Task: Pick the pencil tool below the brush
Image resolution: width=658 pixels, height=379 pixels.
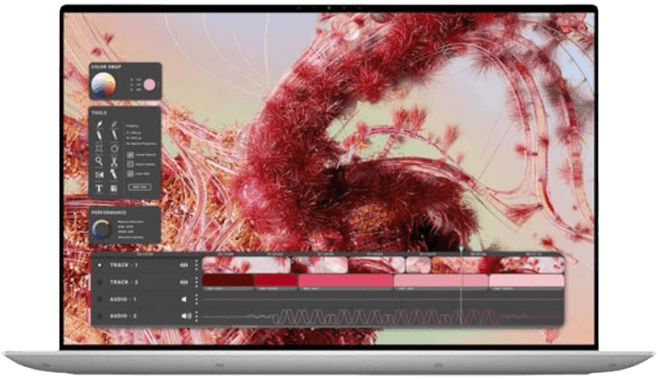Action: (x=99, y=136)
